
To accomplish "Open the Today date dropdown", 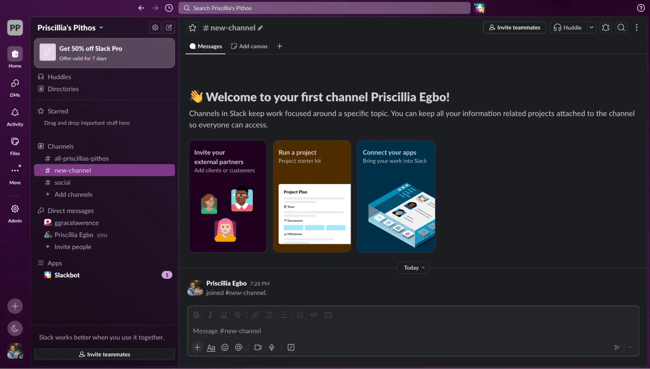I will [x=414, y=268].
